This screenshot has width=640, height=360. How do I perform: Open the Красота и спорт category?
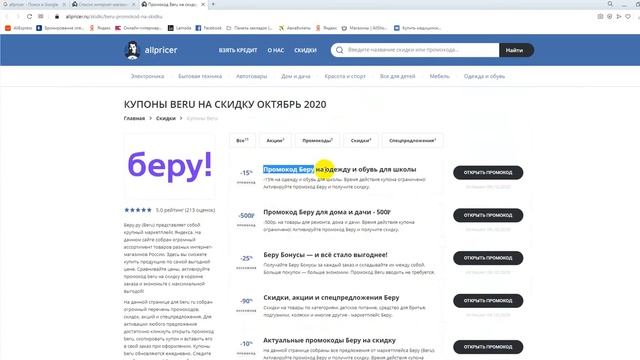click(x=345, y=76)
